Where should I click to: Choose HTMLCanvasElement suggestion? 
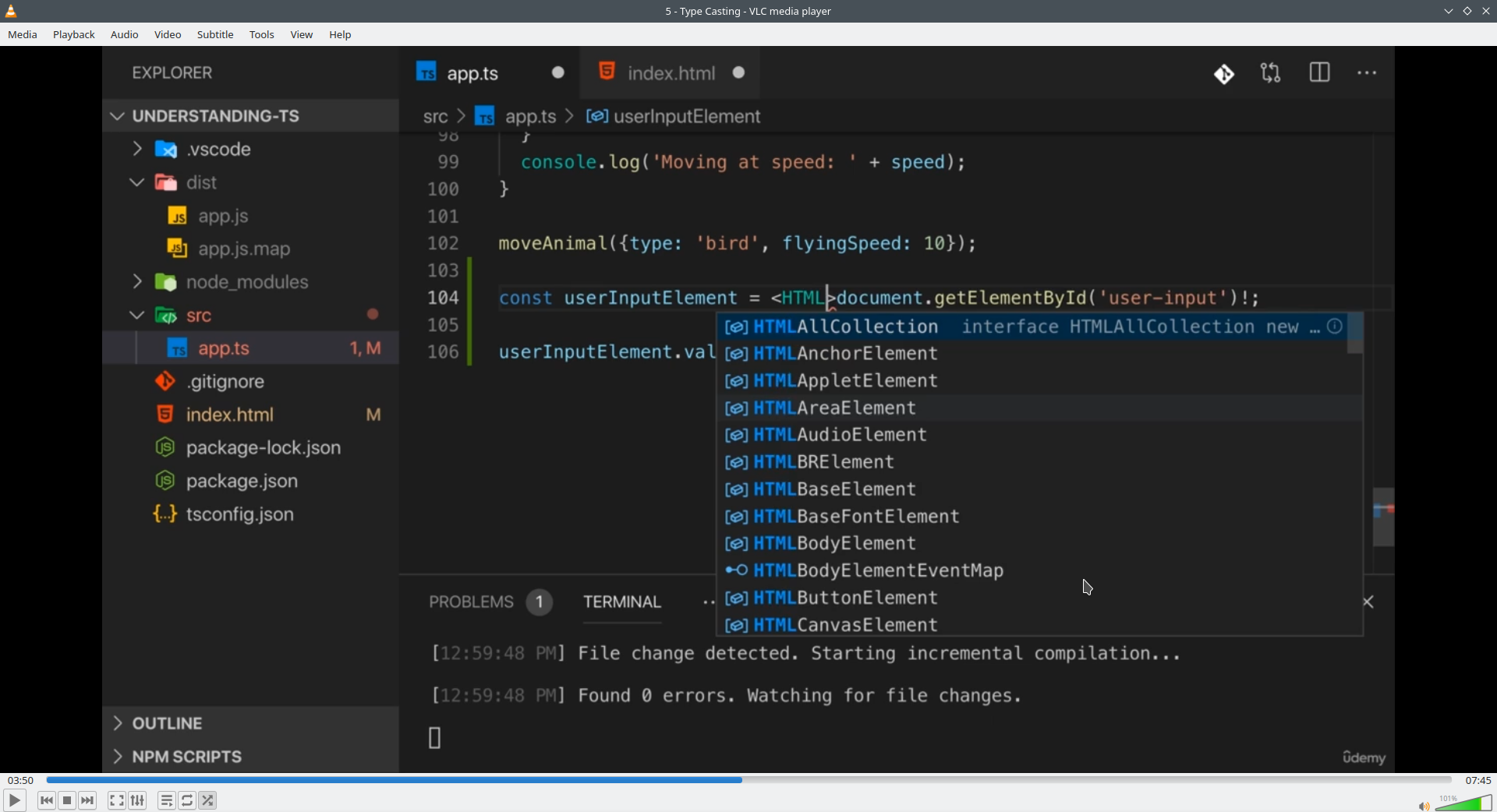[x=1032, y=625]
